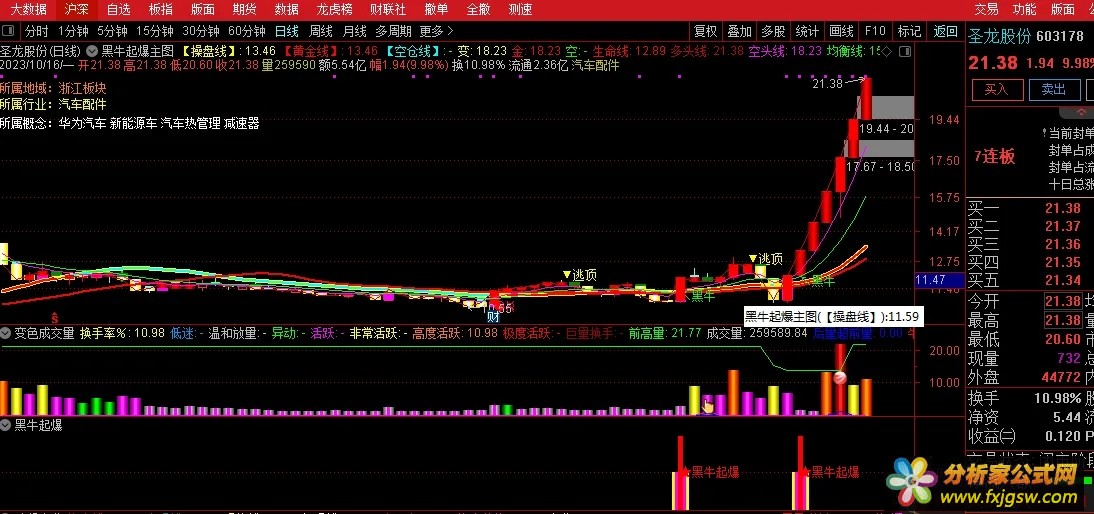The width and height of the screenshot is (1094, 514).
Task: Switch to 5分钟 chart period
Action: pyautogui.click(x=112, y=31)
